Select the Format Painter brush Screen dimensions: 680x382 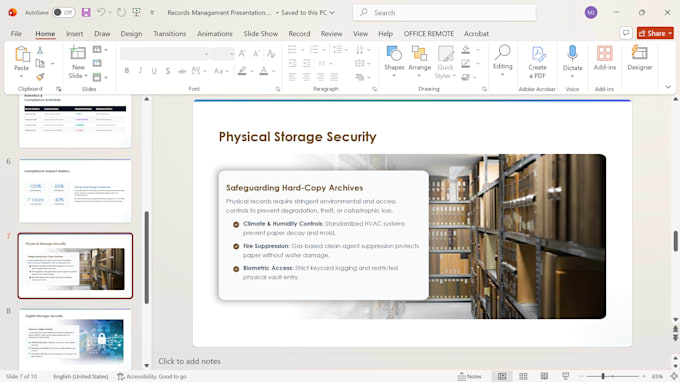(x=40, y=77)
